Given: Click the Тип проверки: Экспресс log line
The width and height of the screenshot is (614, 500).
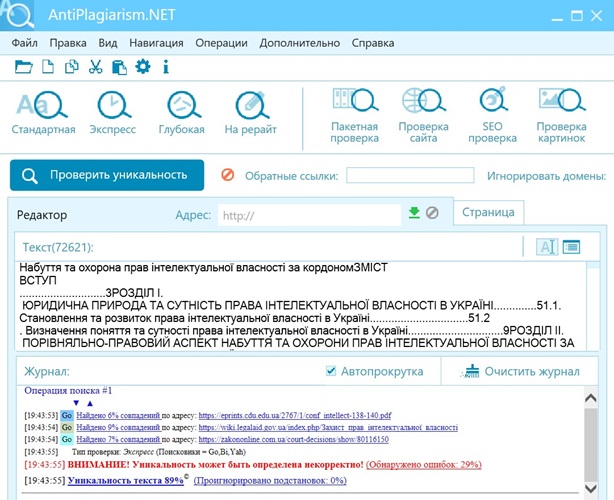Looking at the screenshot, I should 159,452.
